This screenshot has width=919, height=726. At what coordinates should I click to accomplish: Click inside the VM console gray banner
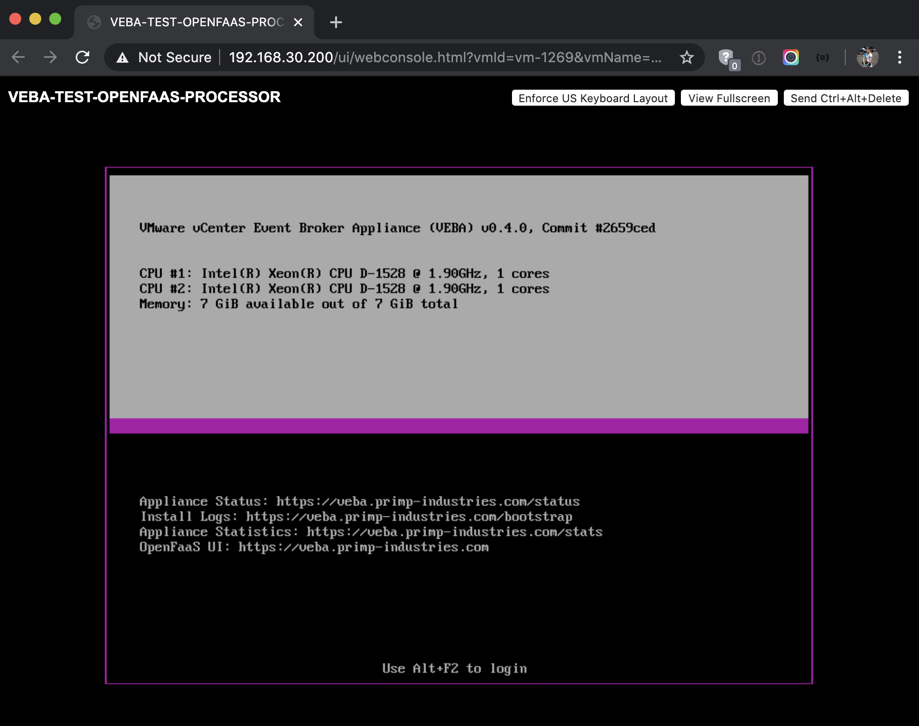tap(458, 360)
